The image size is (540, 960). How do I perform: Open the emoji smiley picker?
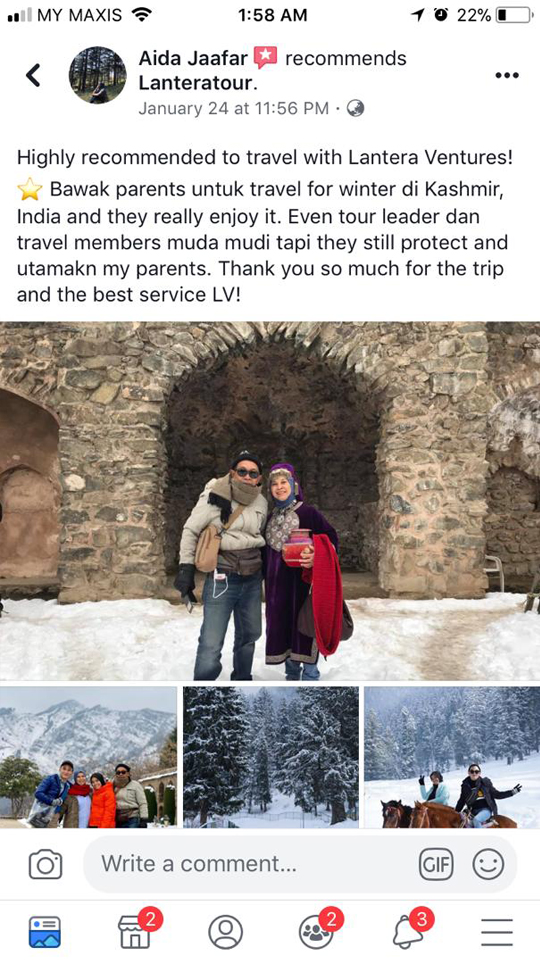click(489, 864)
